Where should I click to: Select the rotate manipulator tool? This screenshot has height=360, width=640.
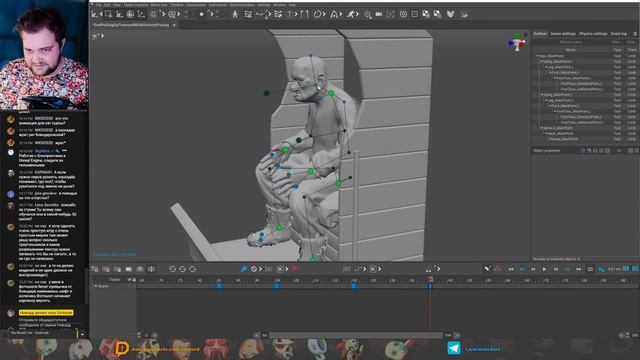tap(130, 14)
